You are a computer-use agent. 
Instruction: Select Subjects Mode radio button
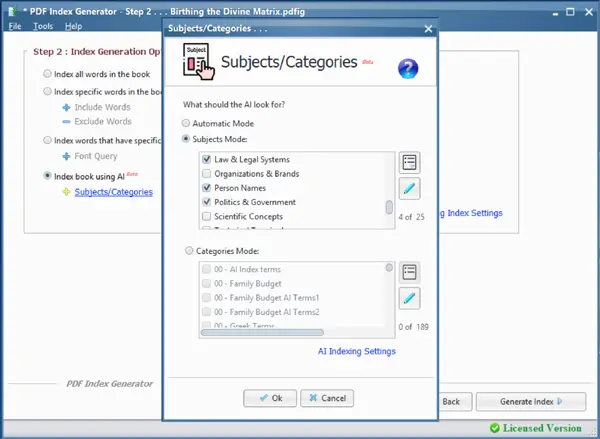pos(186,139)
